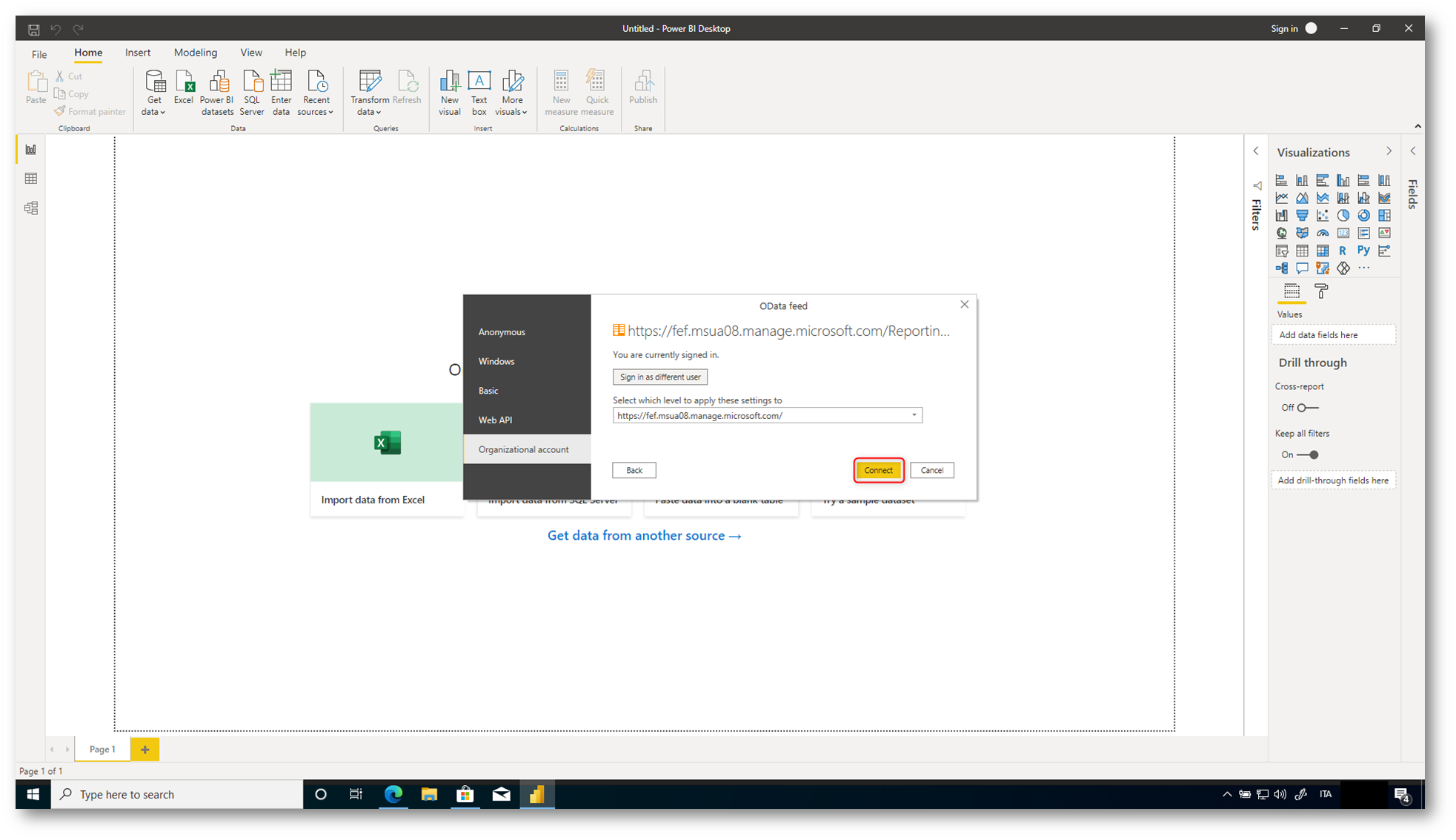
Task: Click Get data from another source link
Action: tap(644, 535)
